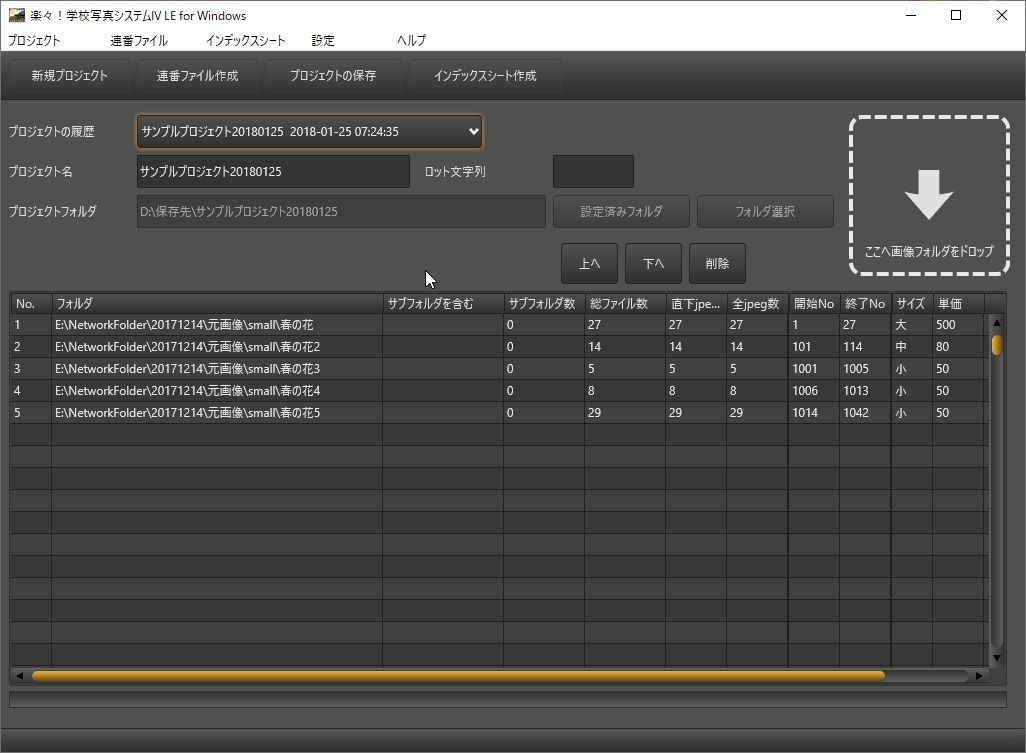The image size is (1026, 753).
Task: Click the プロジェクトフォルダ path field
Action: click(x=341, y=211)
